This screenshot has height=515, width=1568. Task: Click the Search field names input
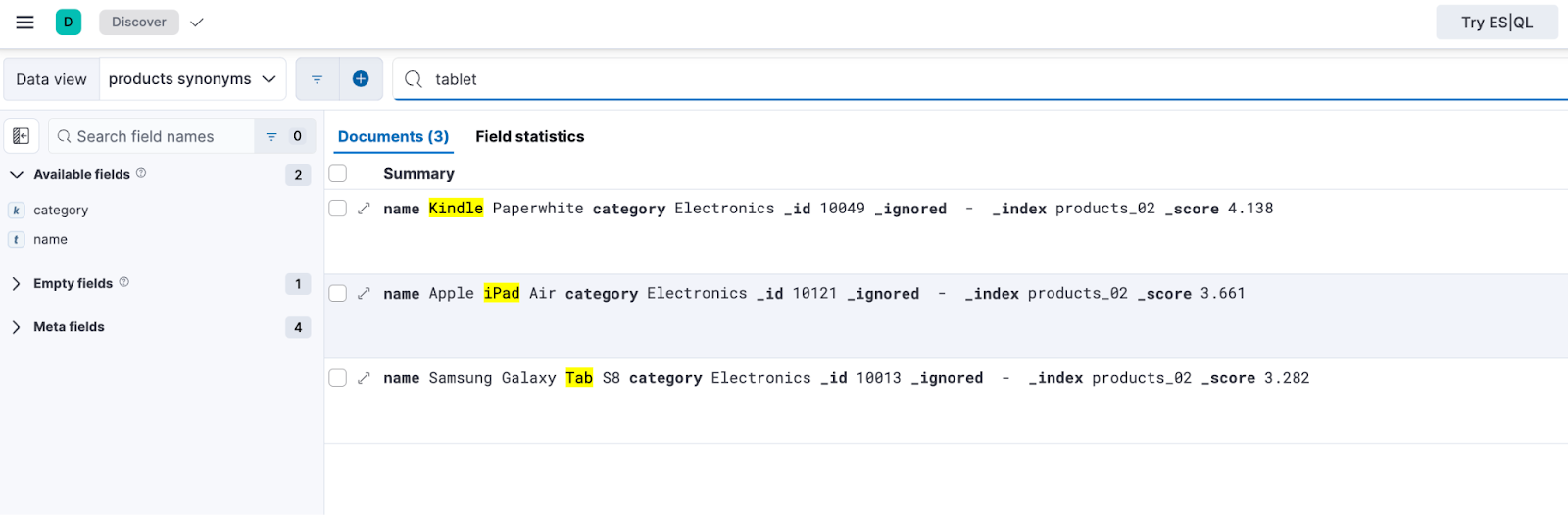[152, 136]
